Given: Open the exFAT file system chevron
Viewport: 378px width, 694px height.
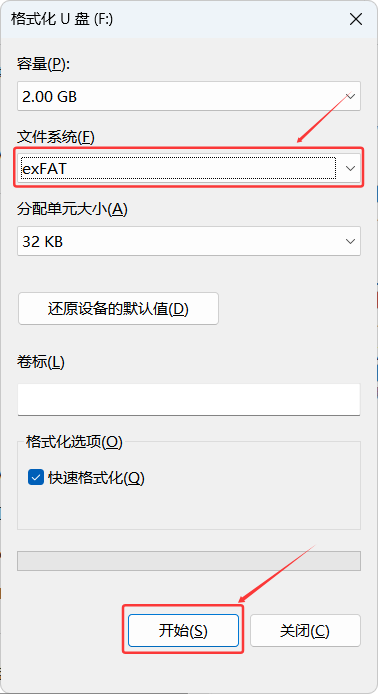Looking at the screenshot, I should (350, 168).
